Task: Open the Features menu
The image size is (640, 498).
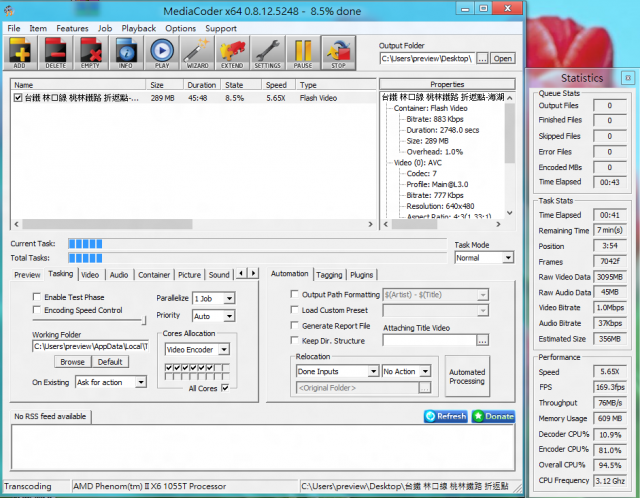Action: click(x=72, y=28)
